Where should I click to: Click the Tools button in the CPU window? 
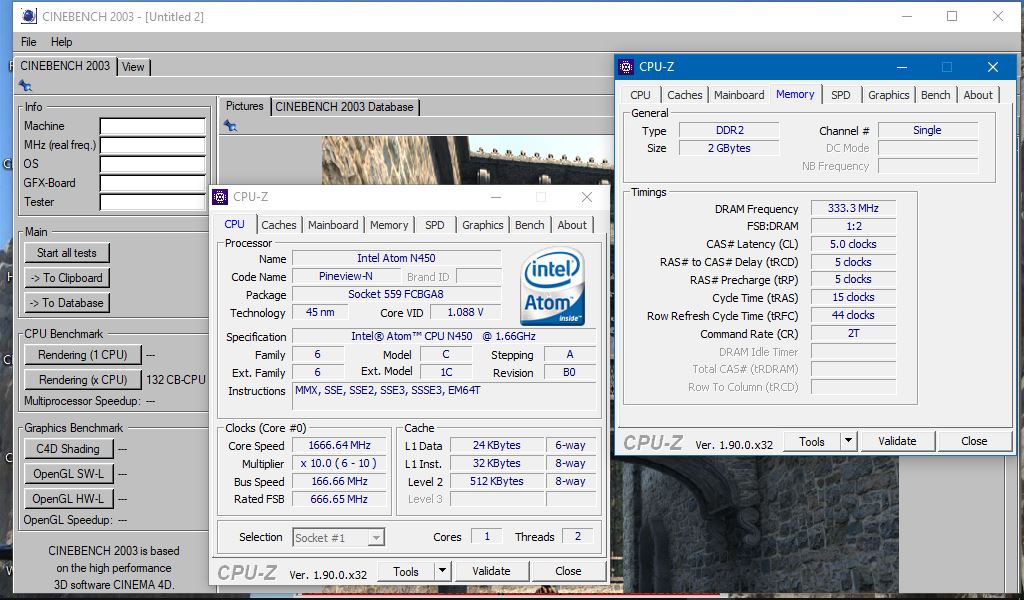click(406, 571)
